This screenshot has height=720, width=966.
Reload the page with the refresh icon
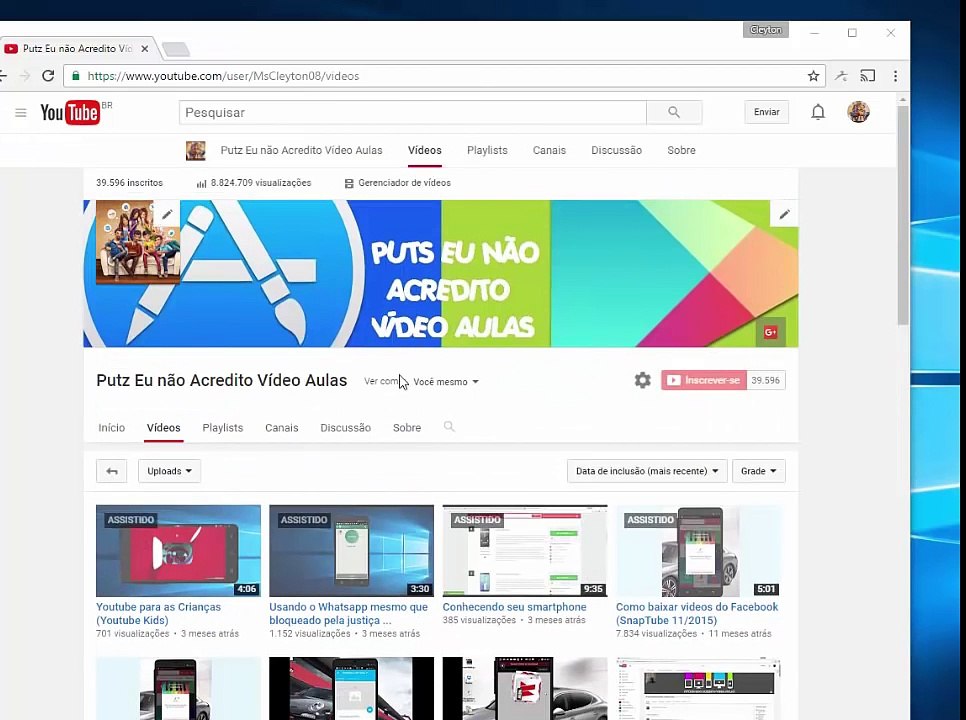pos(48,76)
